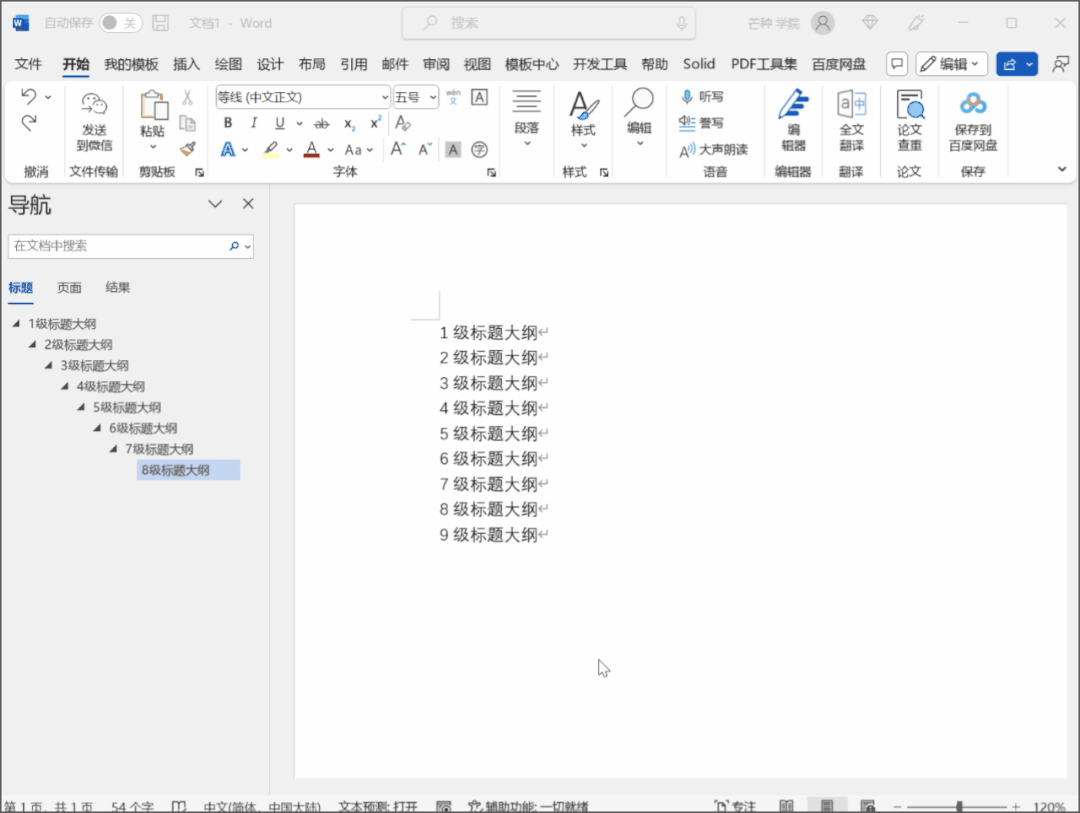Screen dimensions: 1080x813
Task: Click the 编辑 mode button
Action: [x=951, y=64]
